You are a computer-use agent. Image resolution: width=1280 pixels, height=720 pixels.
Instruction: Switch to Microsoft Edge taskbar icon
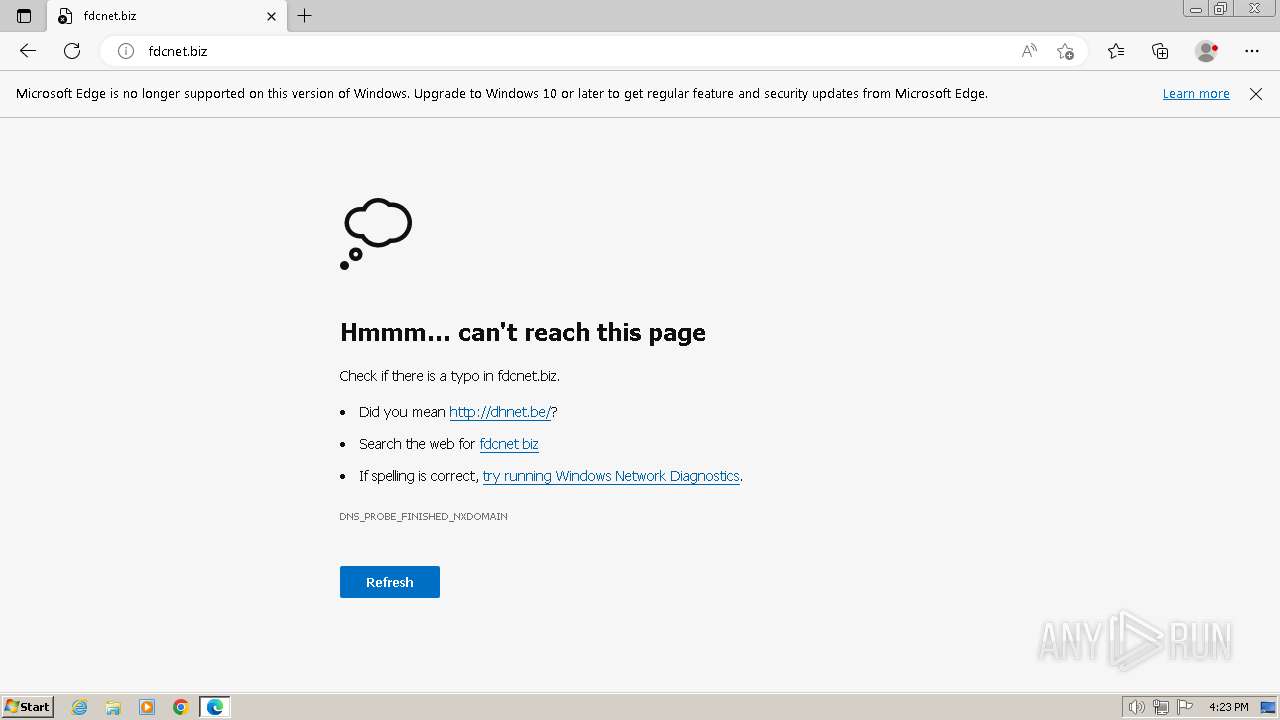215,707
